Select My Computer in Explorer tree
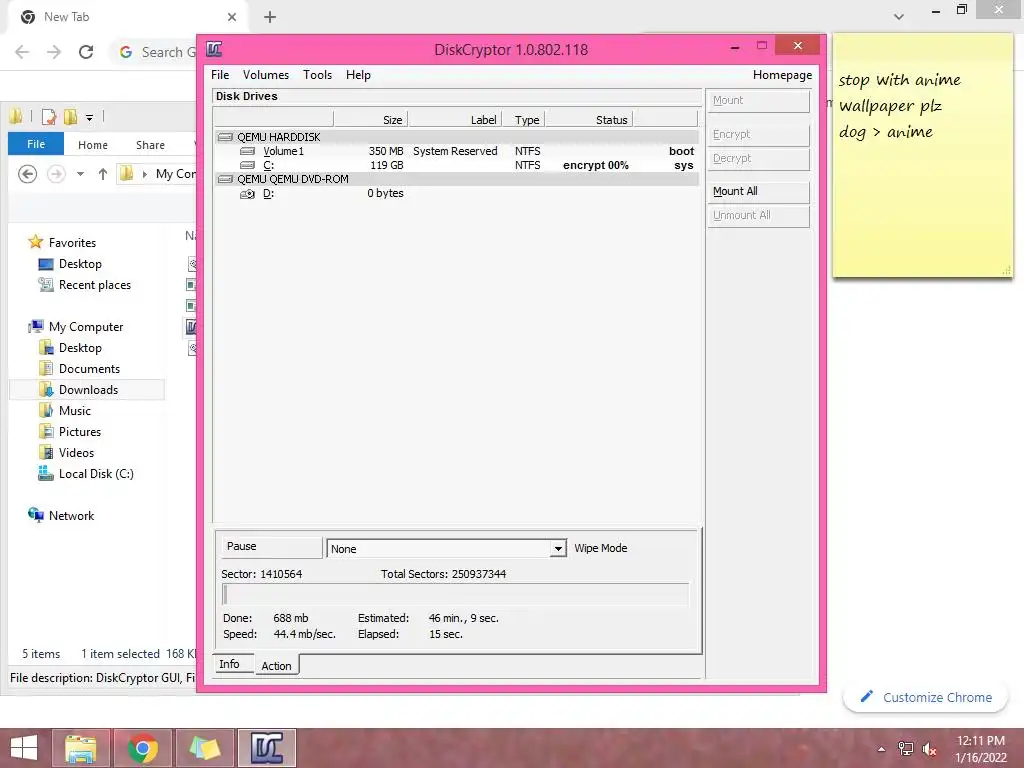Screen dimensions: 1024x768 tap(86, 327)
